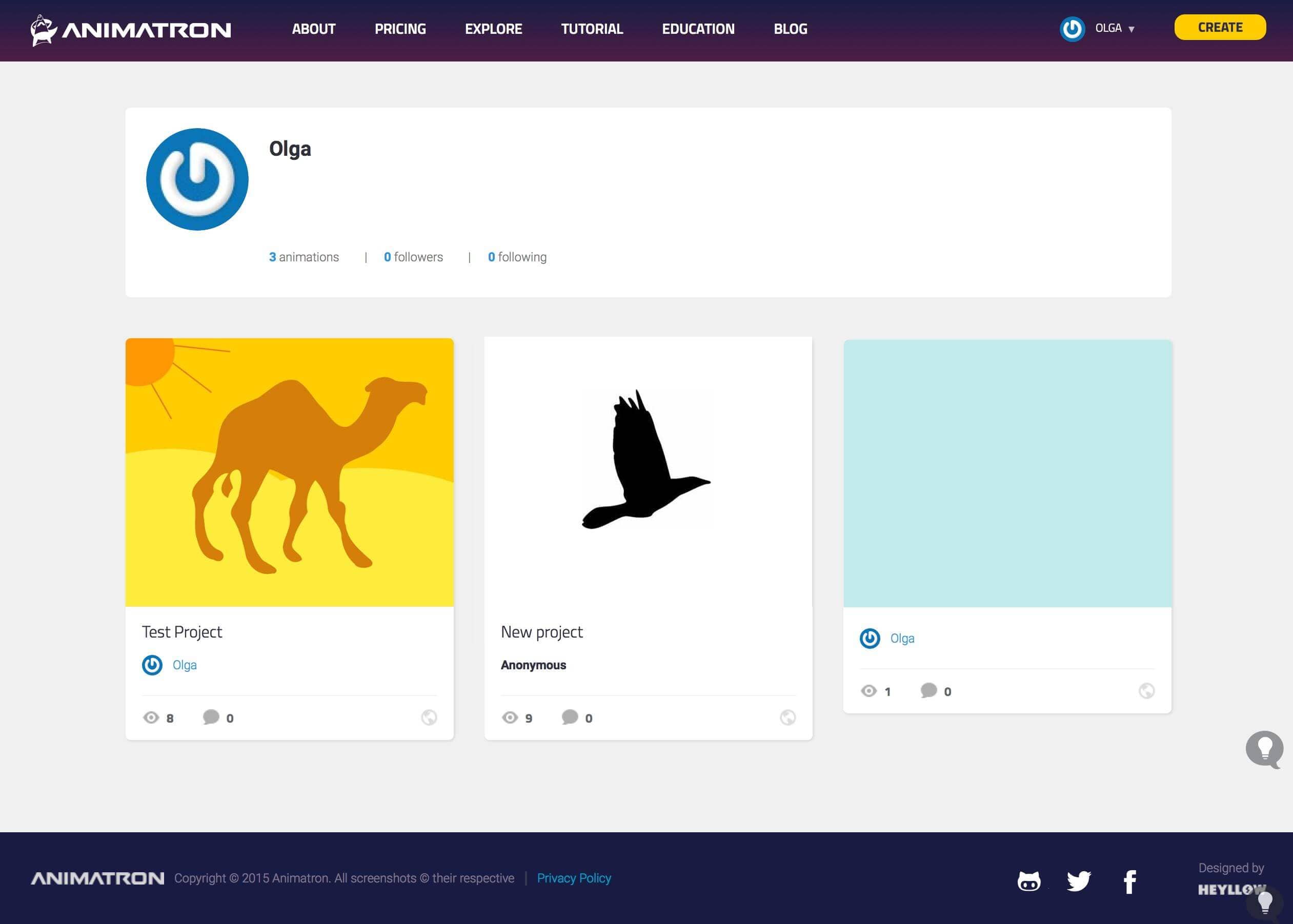
Task: Click the Olga author link on untitled project
Action: [x=903, y=639]
